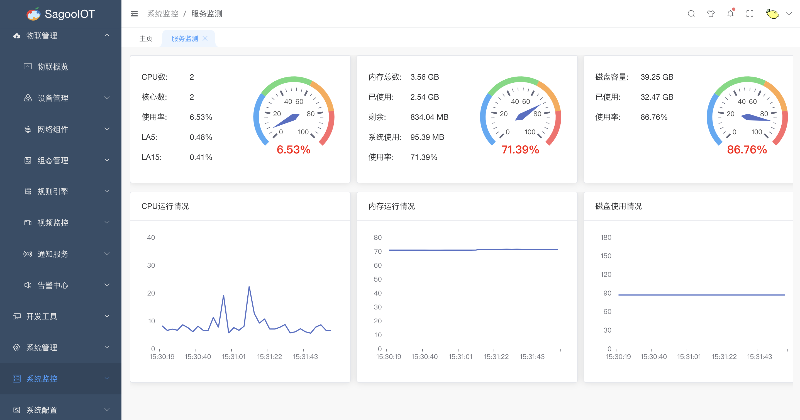Click the 告警中心 sidebar icon
This screenshot has height=420, width=800.
[x=28, y=285]
